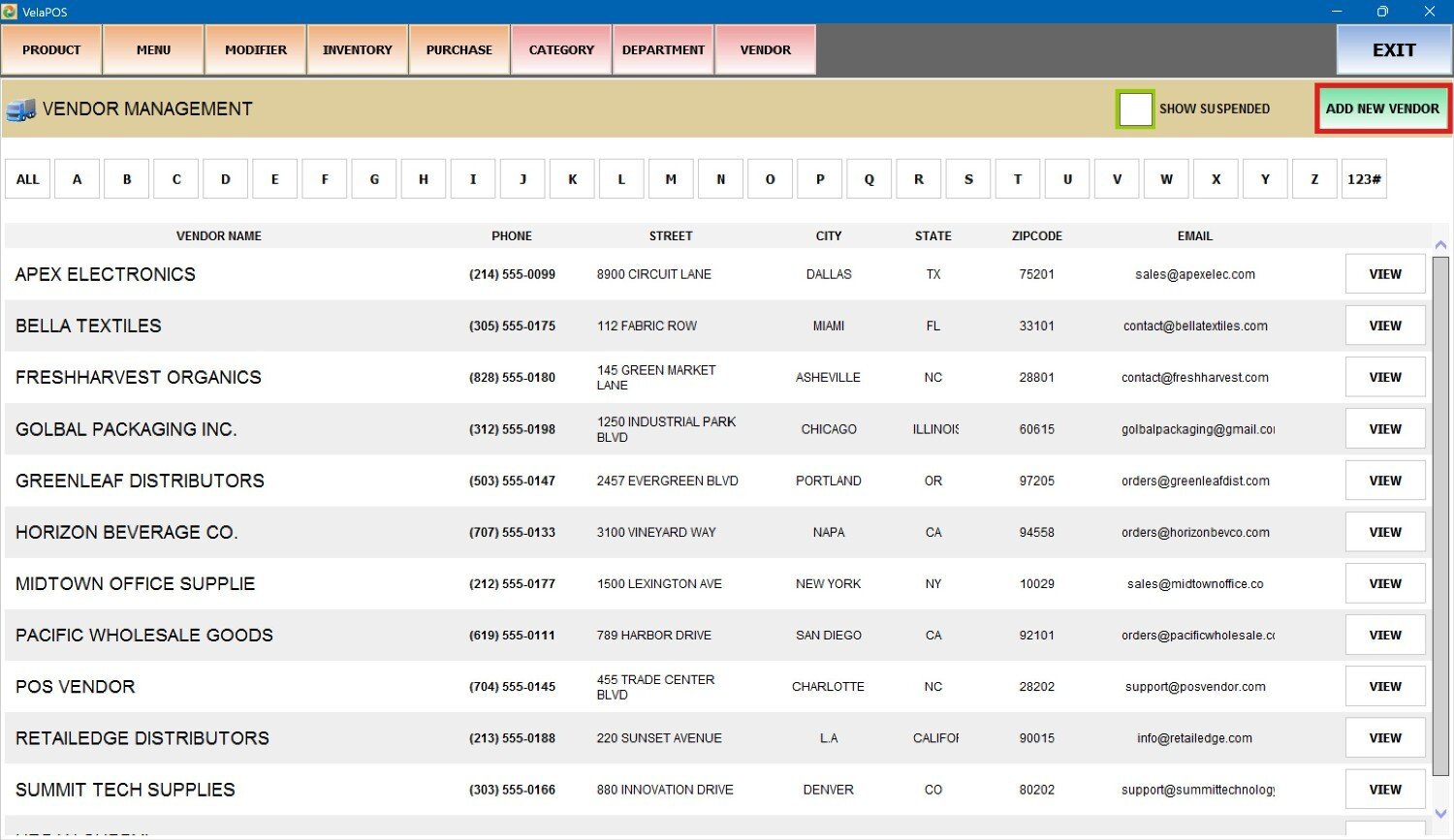The width and height of the screenshot is (1454, 840).
Task: Click the vendor management truck icon
Action: 20,109
